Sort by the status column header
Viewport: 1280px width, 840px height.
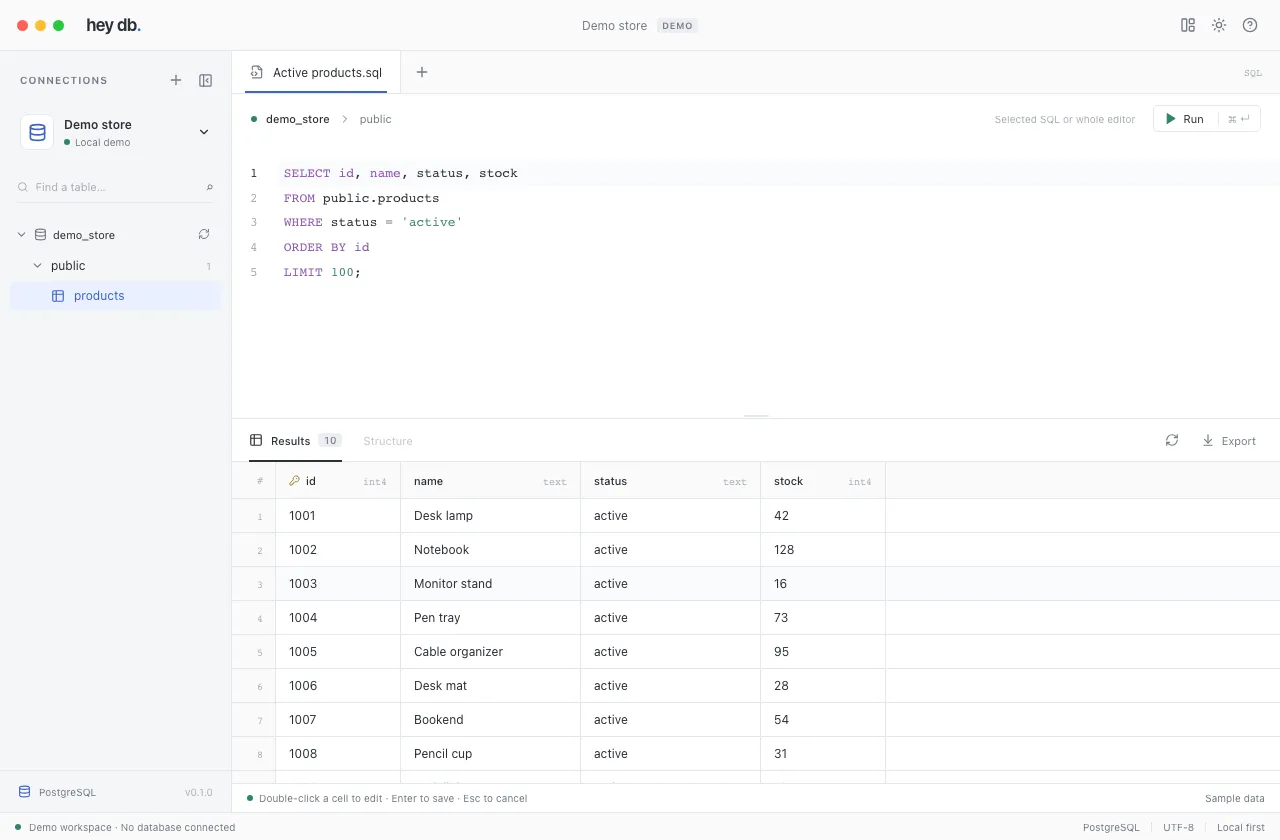coord(670,481)
